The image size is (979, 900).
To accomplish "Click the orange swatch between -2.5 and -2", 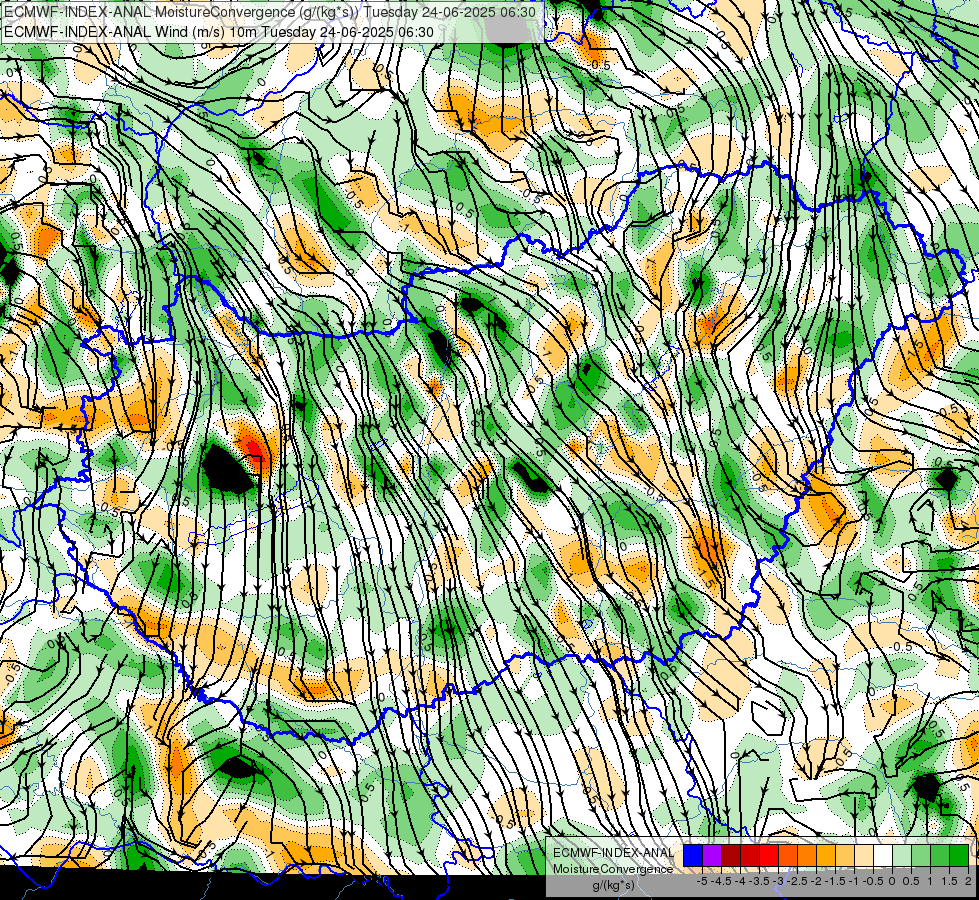I will click(x=807, y=856).
